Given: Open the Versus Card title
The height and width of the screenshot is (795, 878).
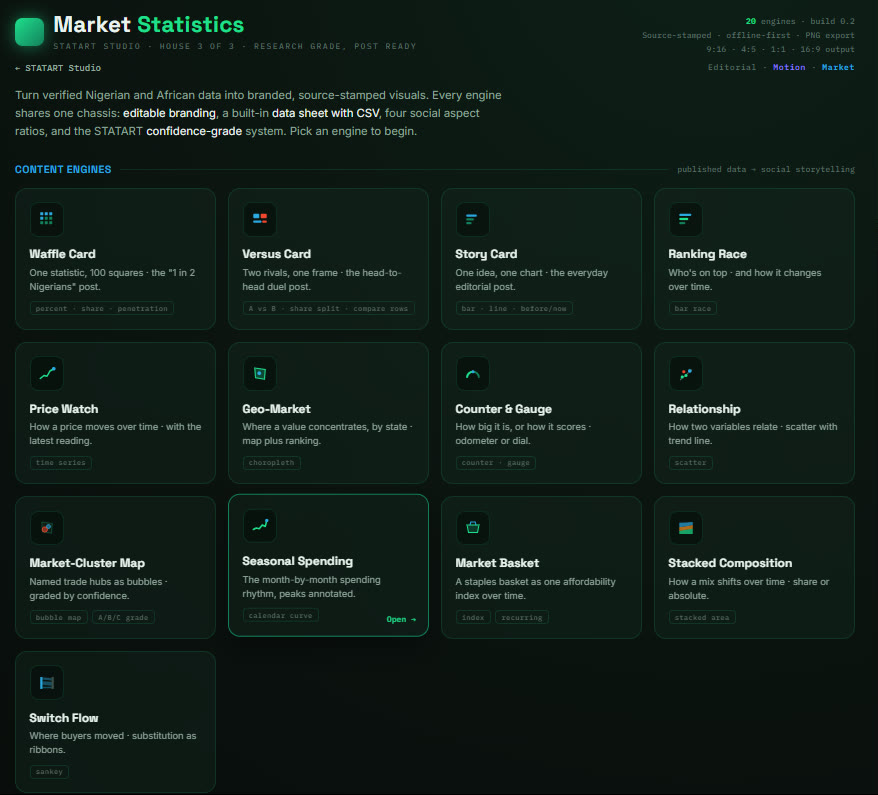Looking at the screenshot, I should [276, 254].
